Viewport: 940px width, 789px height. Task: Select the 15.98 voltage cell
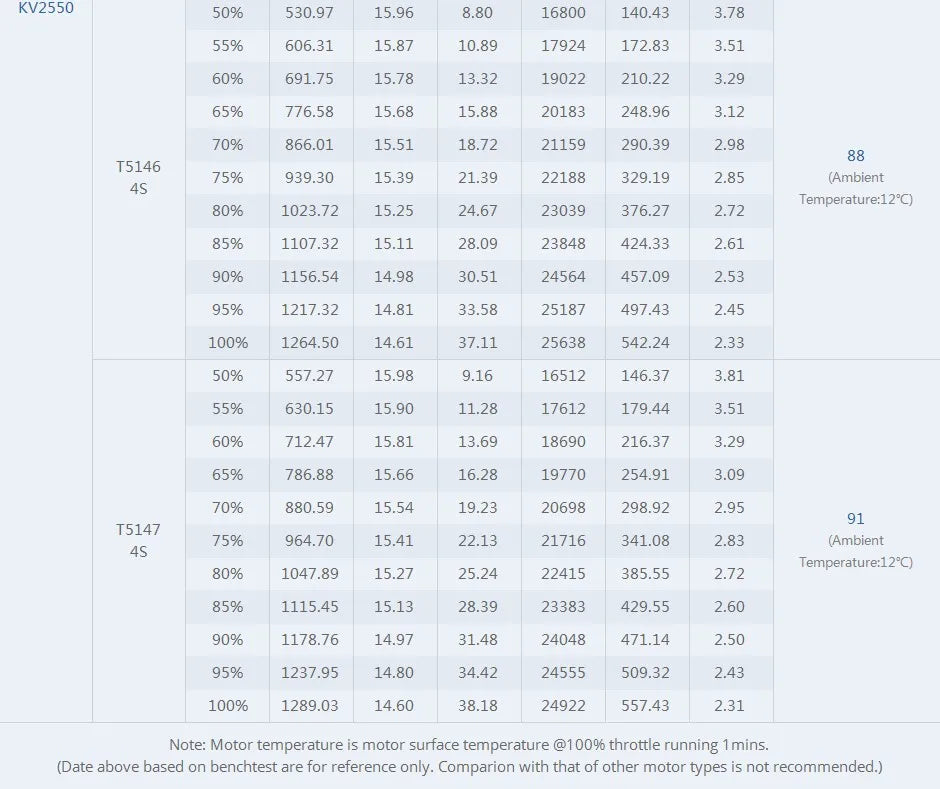click(394, 376)
